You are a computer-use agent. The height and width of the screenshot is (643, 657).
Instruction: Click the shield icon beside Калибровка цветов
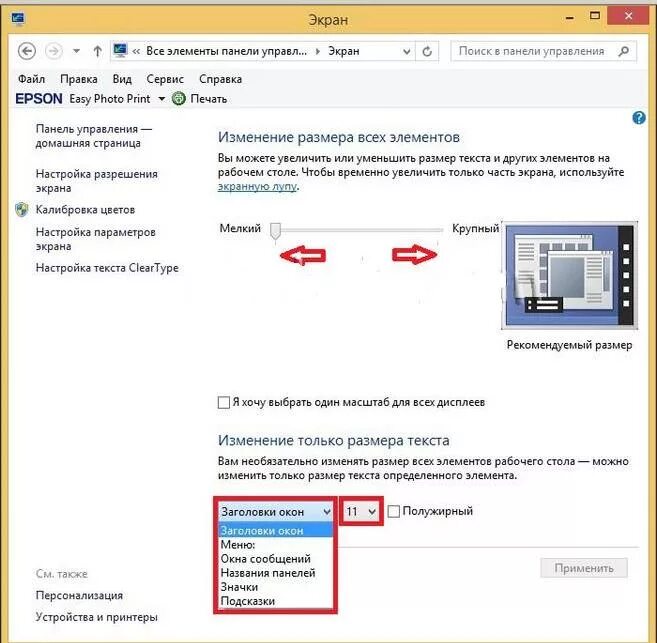pyautogui.click(x=22, y=209)
